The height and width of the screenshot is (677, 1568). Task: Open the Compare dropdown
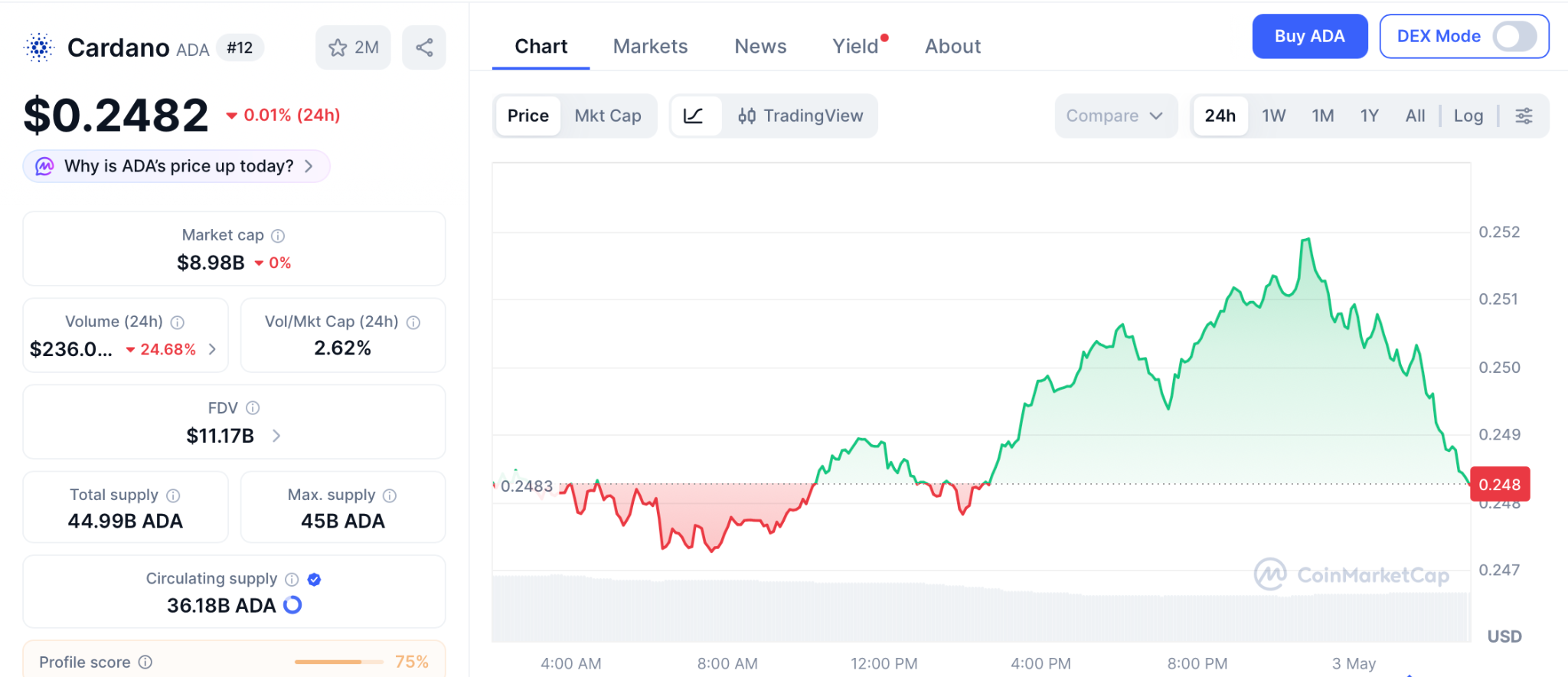tap(1115, 116)
